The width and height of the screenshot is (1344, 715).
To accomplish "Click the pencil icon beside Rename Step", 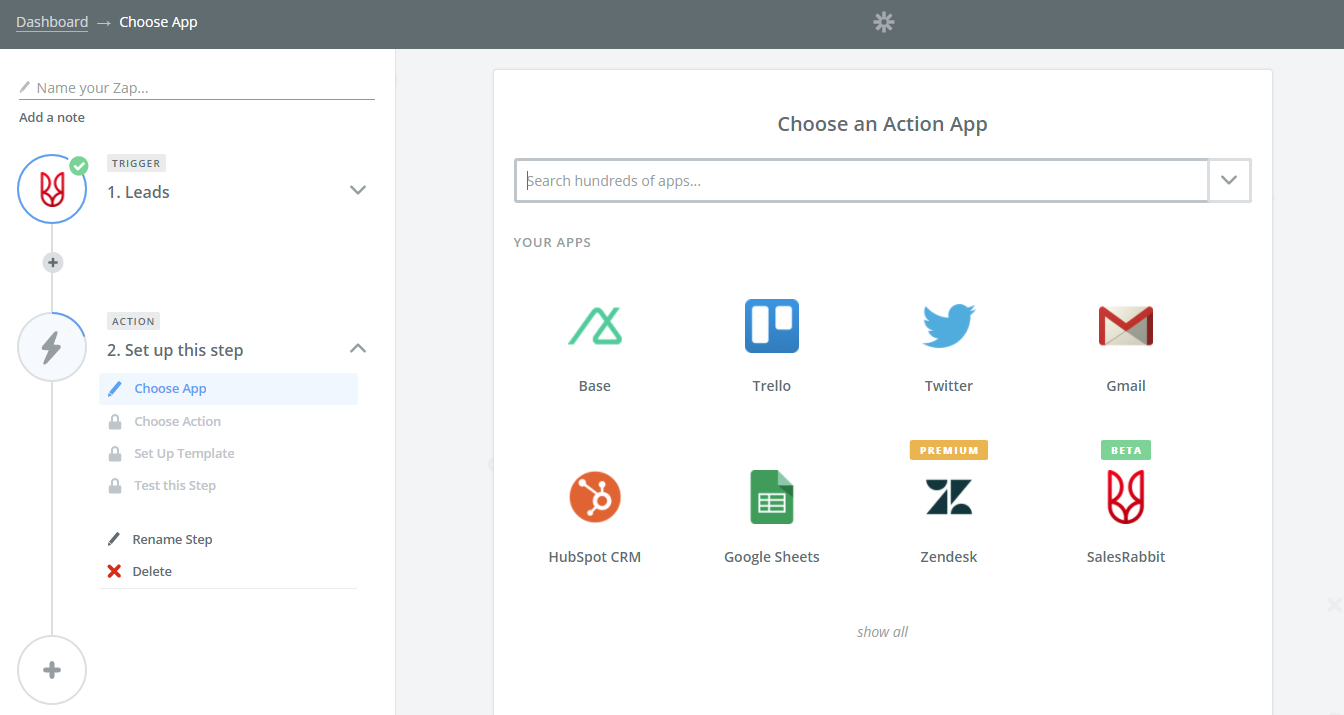I will point(114,539).
